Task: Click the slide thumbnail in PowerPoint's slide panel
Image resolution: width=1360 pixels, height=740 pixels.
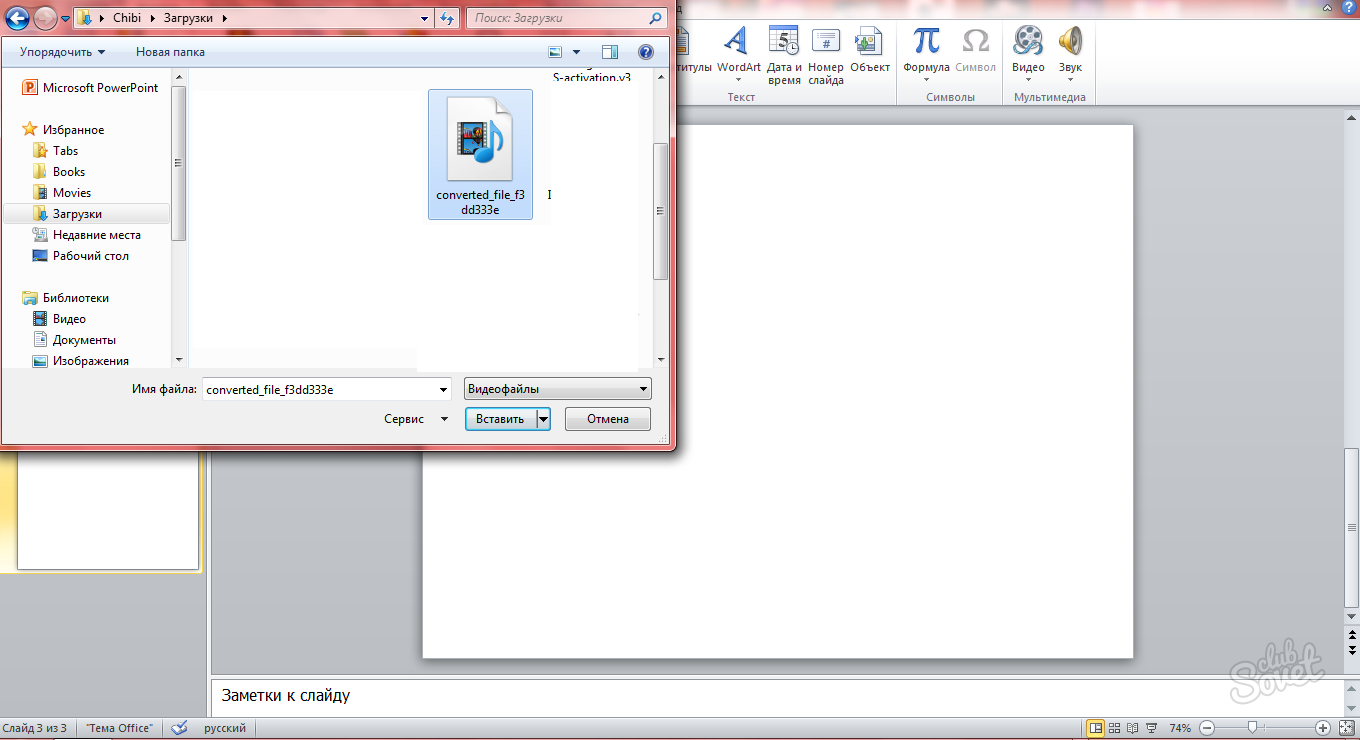Action: pyautogui.click(x=108, y=510)
